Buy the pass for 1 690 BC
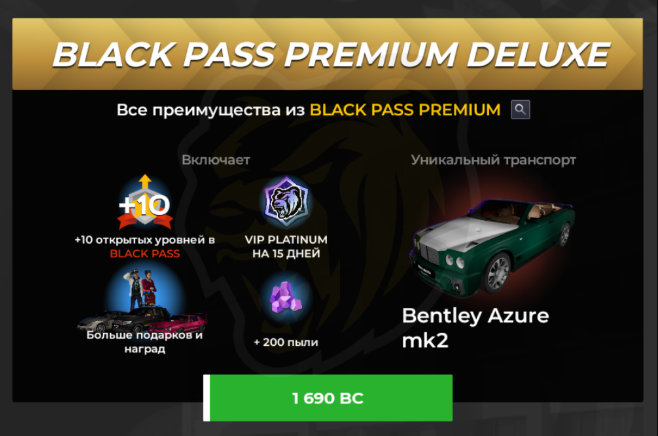Viewport: 658px width, 436px height. (328, 398)
